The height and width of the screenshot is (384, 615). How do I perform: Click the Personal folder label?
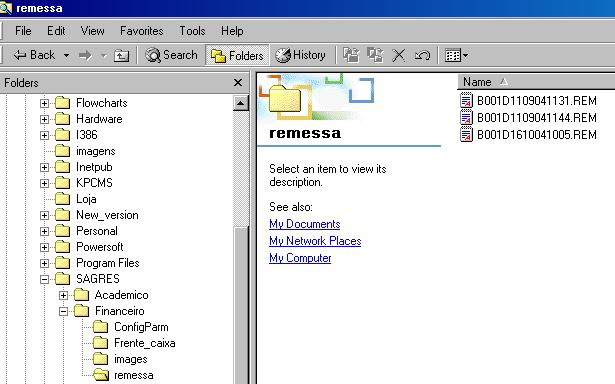click(96, 231)
